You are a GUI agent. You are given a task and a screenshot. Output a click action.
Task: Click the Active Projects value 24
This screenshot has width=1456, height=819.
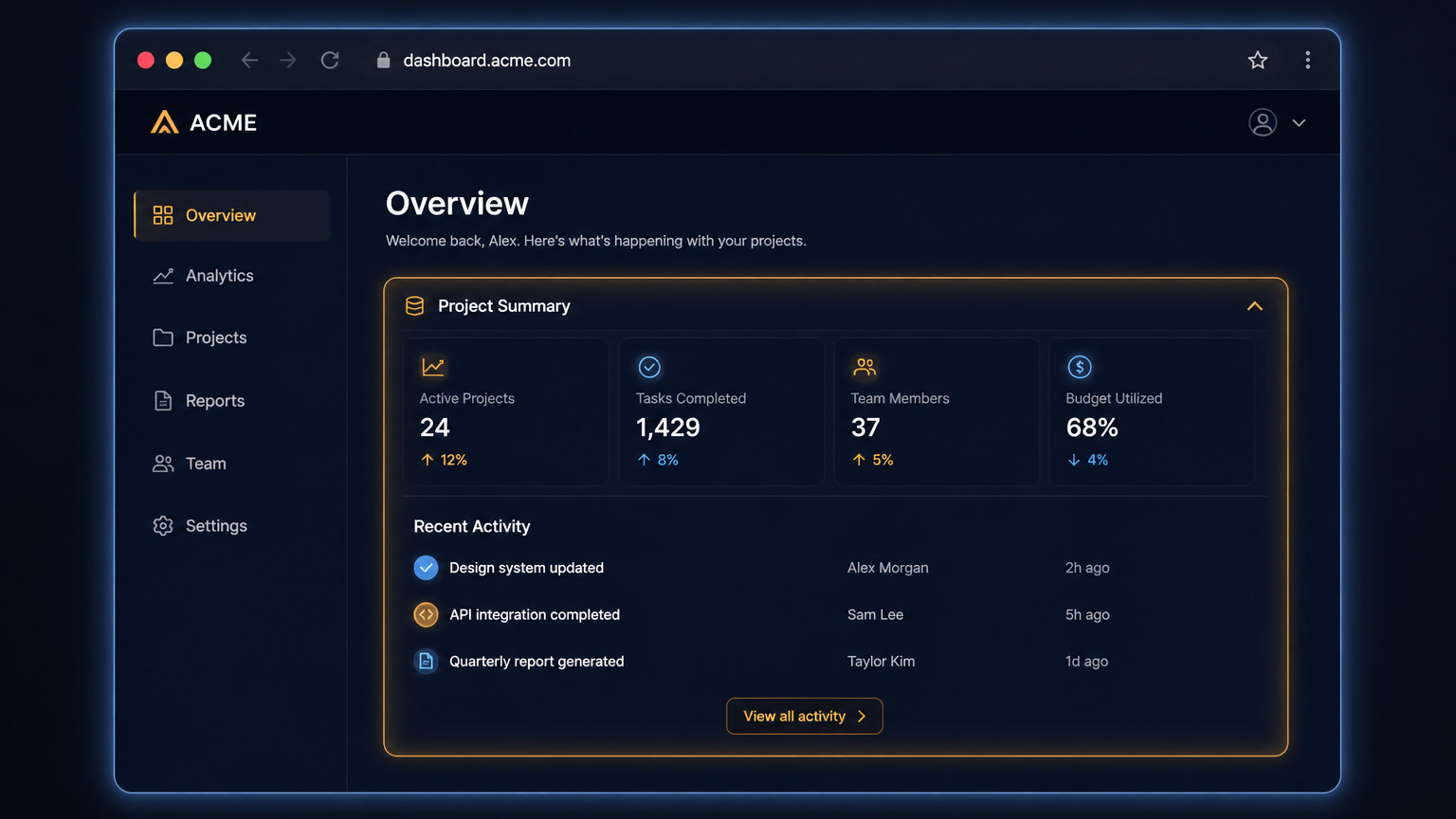435,428
